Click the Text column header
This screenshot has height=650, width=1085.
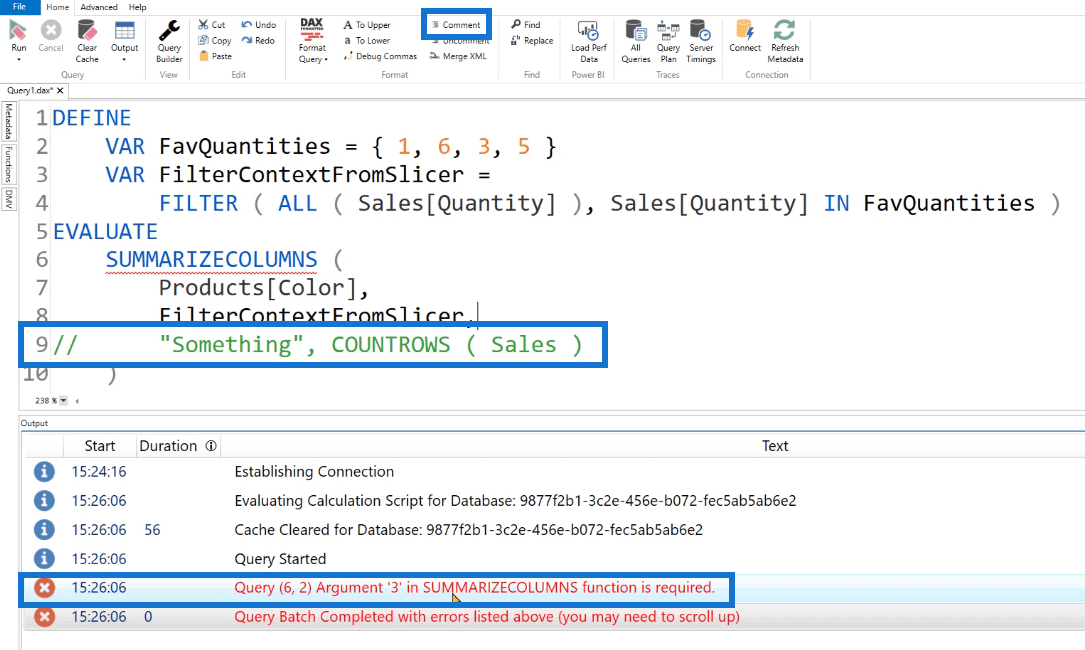click(x=775, y=446)
